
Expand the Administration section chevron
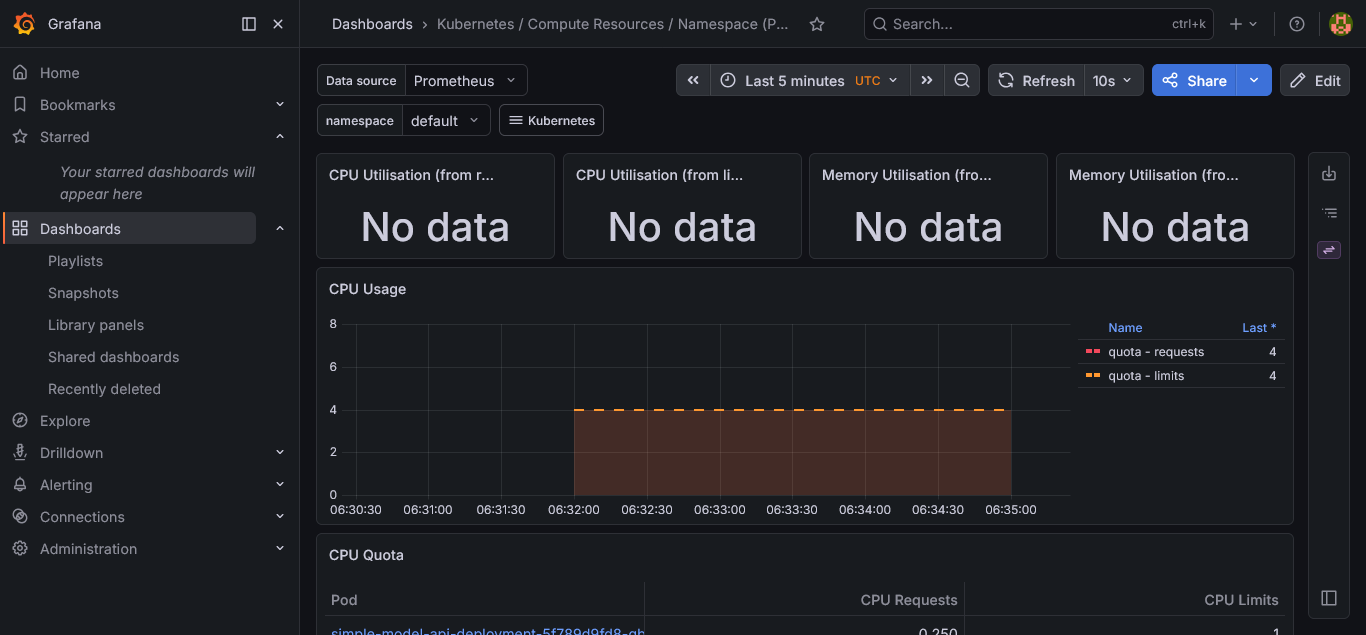pos(280,549)
